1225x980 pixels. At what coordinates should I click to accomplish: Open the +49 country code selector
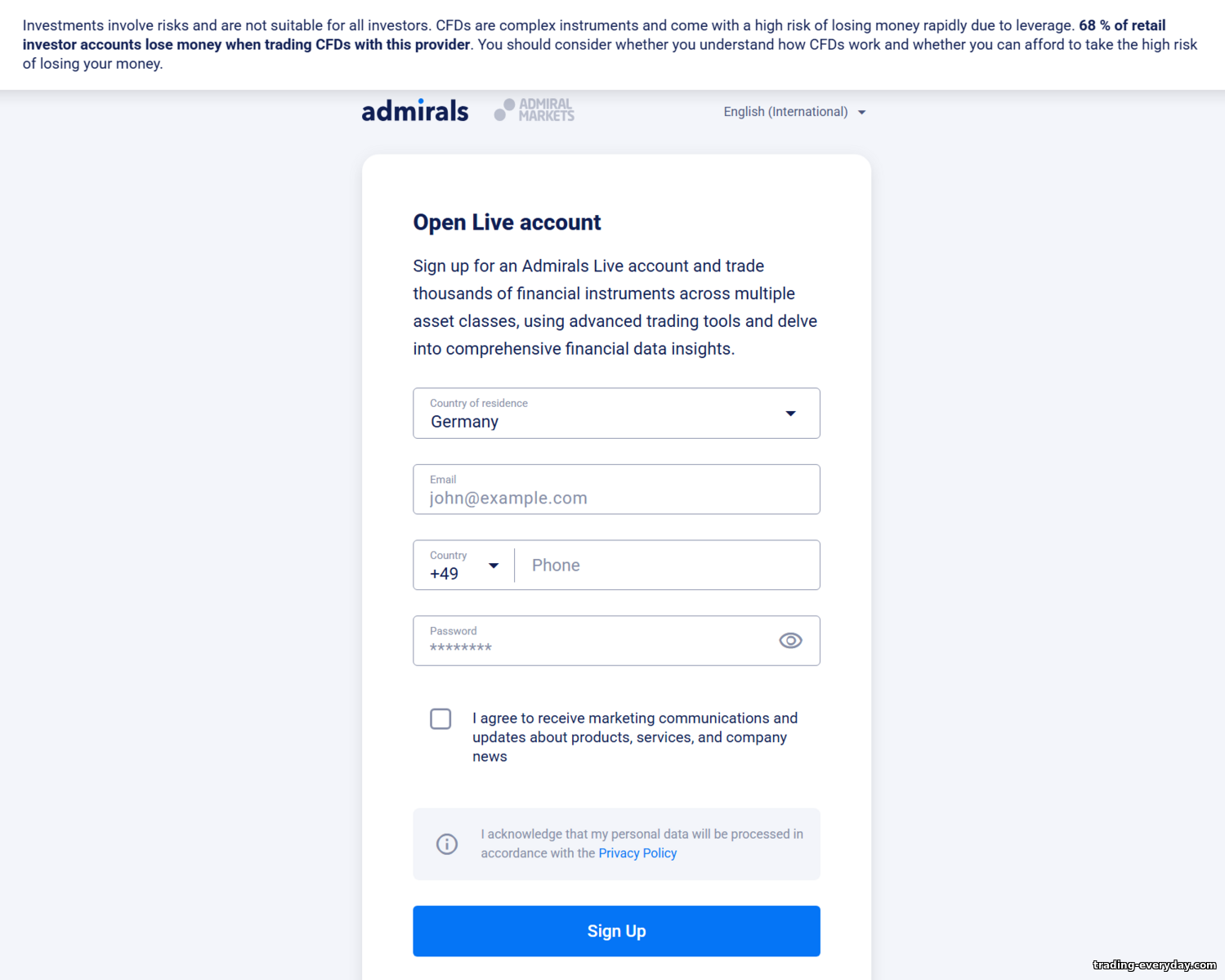click(463, 566)
